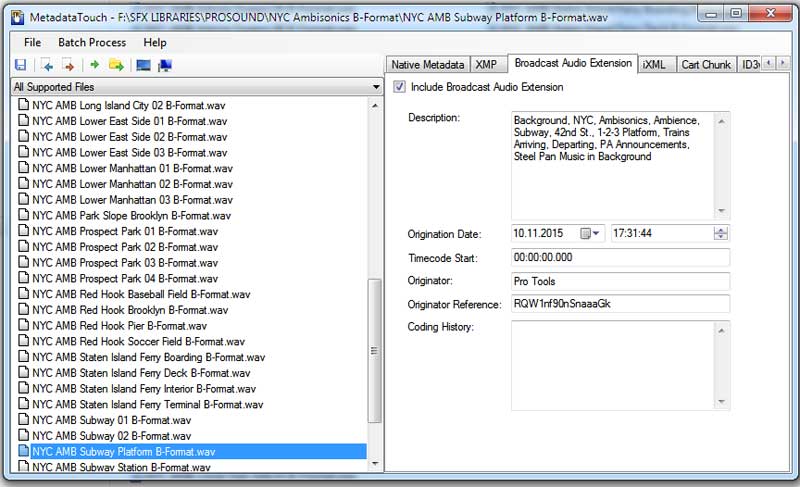This screenshot has width=800, height=487.
Task: Click file icon beside NYC AMB Red Hook Pier B-Format.wav
Action: pos(23,325)
